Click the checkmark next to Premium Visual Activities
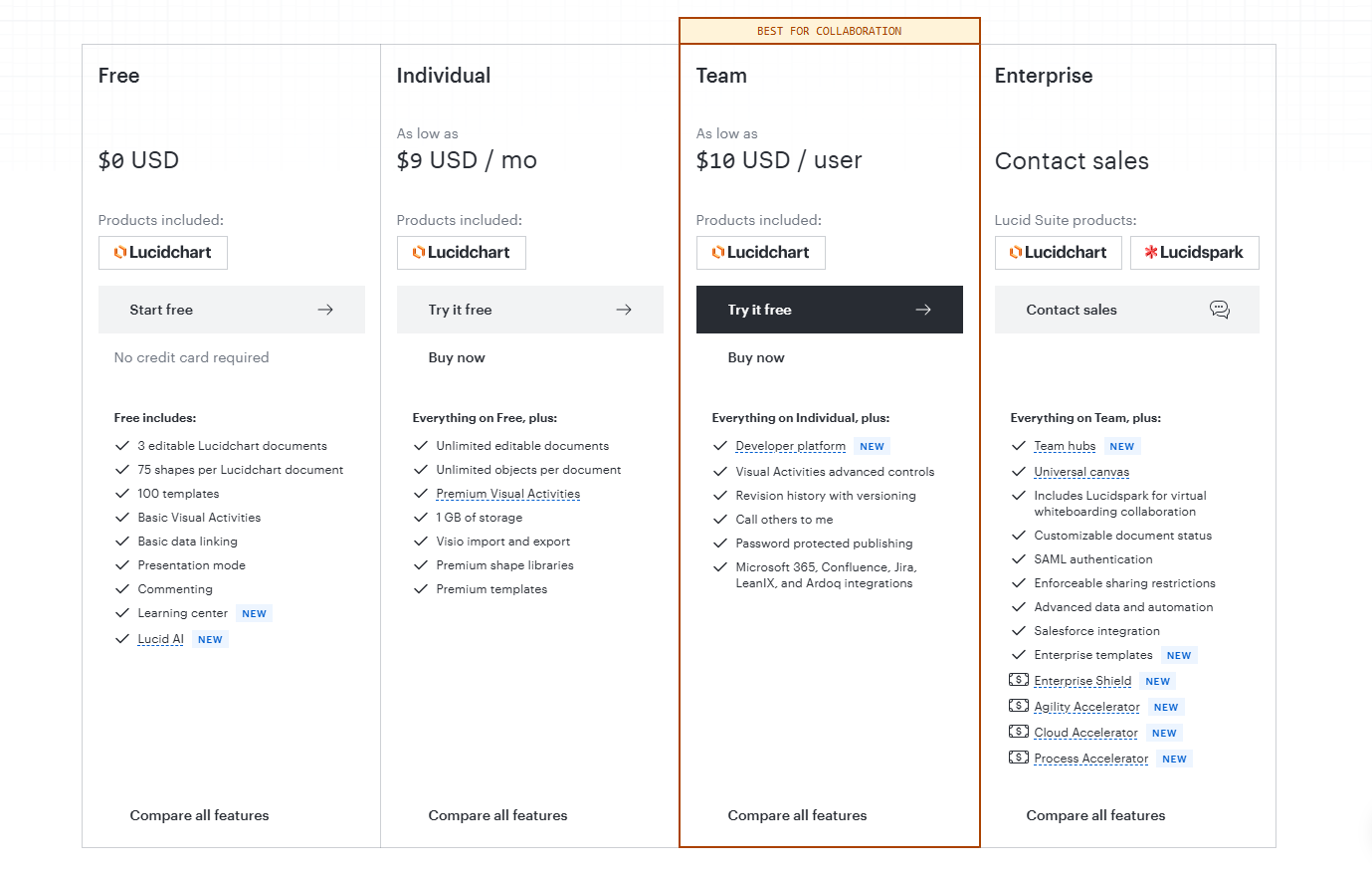Image resolution: width=1372 pixels, height=871 pixels. coord(421,494)
